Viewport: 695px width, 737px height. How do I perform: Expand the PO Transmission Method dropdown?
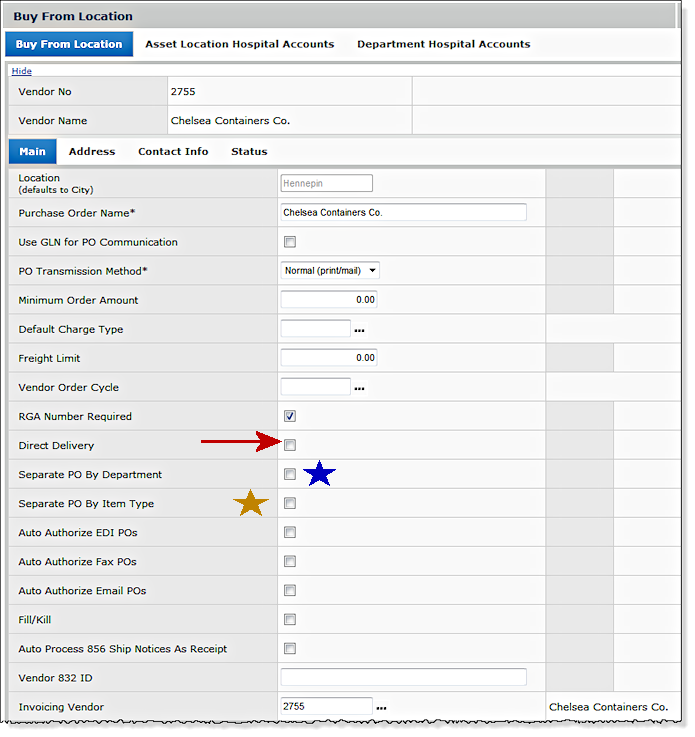tap(331, 271)
